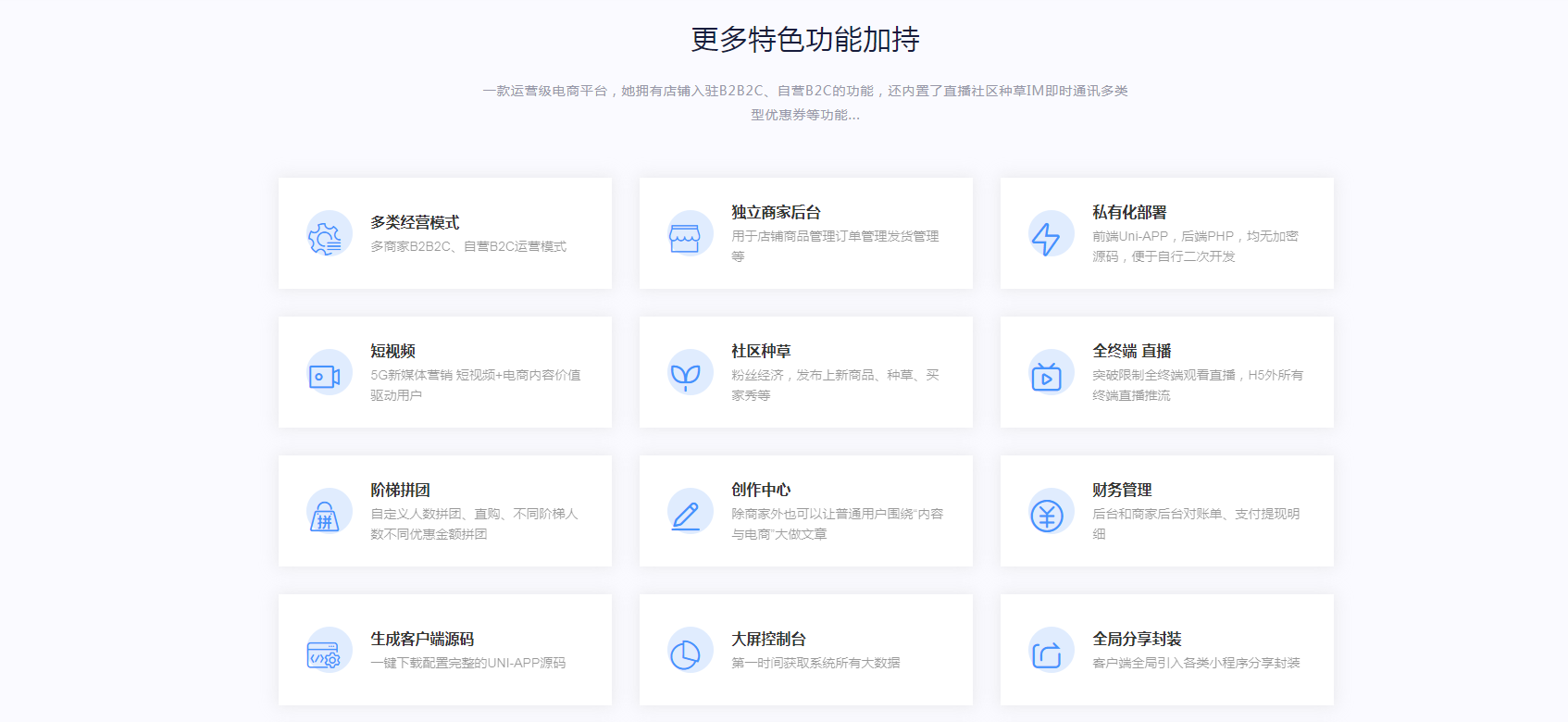The width and height of the screenshot is (1568, 722).
Task: Click the gear icon for 多类经营模式
Action: pos(325,238)
